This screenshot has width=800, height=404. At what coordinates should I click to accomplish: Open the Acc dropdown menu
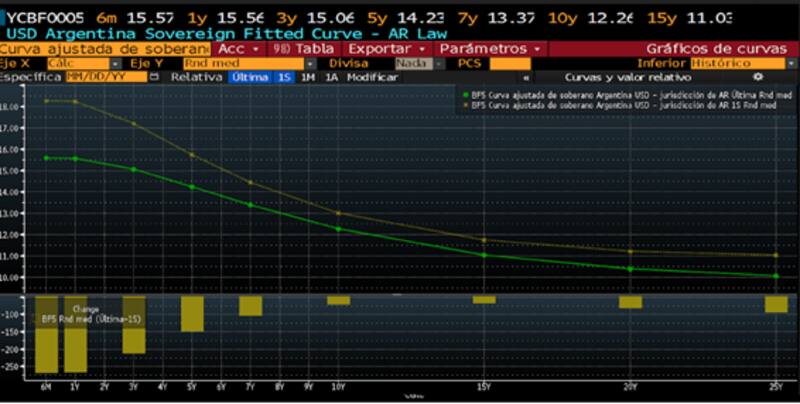point(236,48)
